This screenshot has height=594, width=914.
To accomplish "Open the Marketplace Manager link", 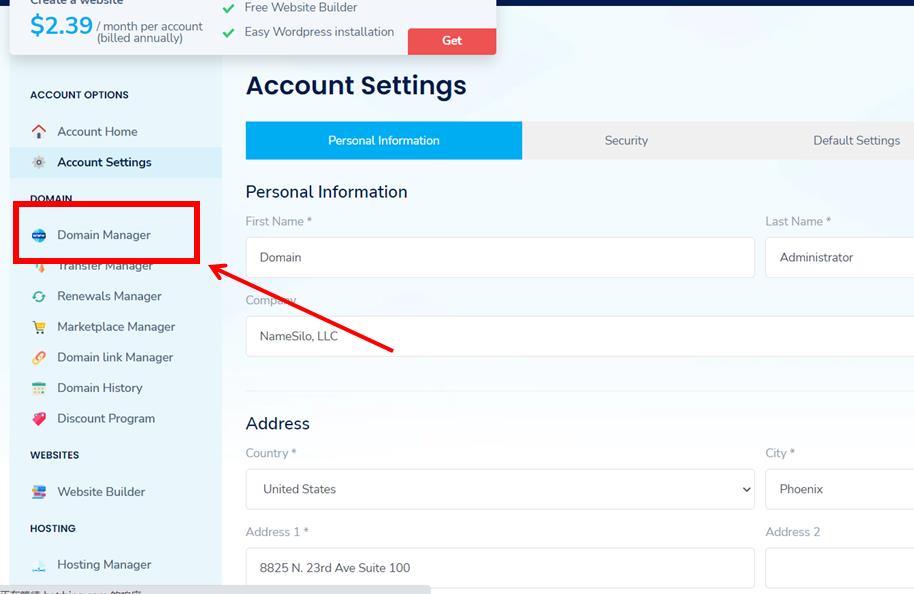I will click(116, 327).
